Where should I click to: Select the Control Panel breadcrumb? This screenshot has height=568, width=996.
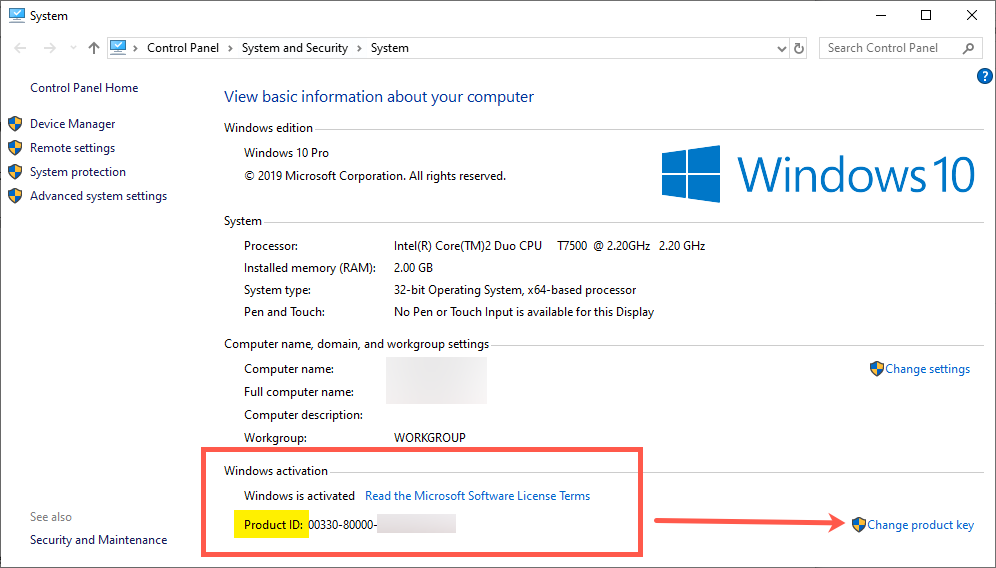coord(185,48)
